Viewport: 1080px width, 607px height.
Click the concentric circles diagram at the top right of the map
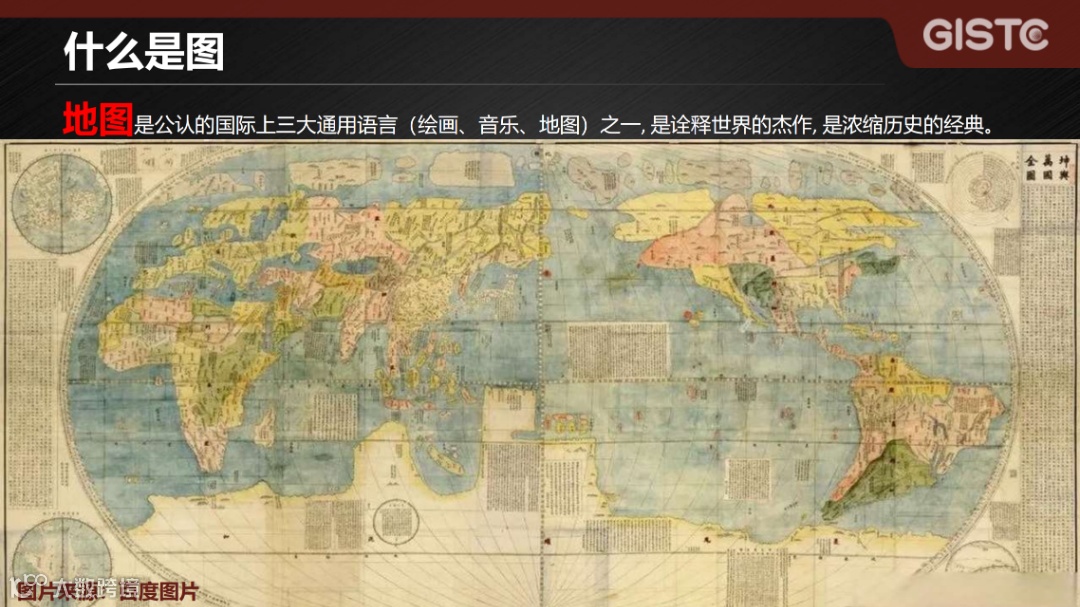tap(981, 187)
